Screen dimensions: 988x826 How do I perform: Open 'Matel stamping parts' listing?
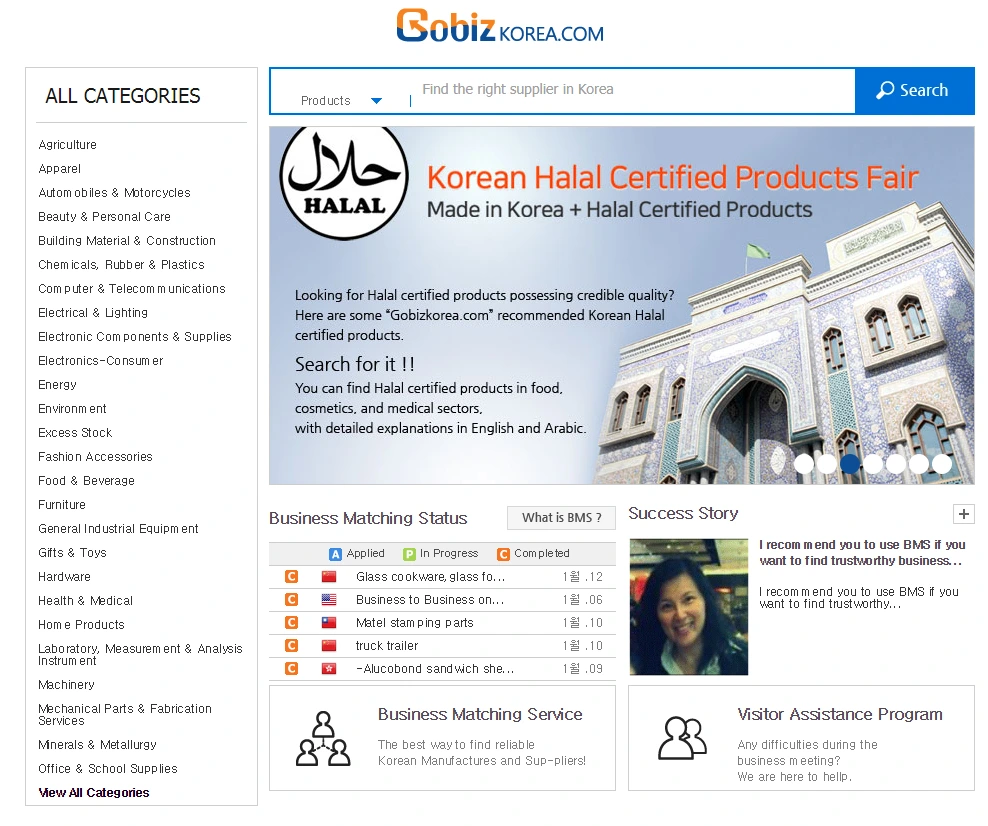click(x=415, y=622)
